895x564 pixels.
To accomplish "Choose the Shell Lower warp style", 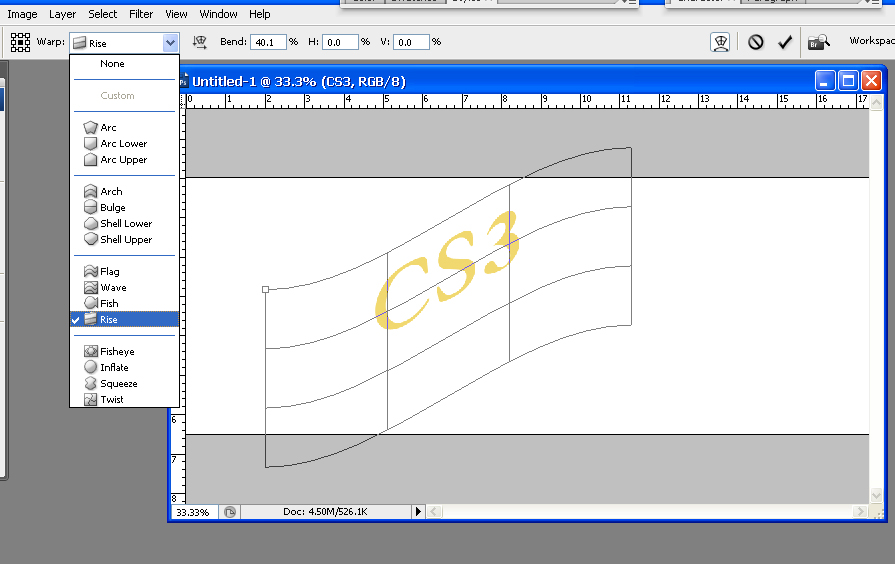I will click(x=124, y=223).
